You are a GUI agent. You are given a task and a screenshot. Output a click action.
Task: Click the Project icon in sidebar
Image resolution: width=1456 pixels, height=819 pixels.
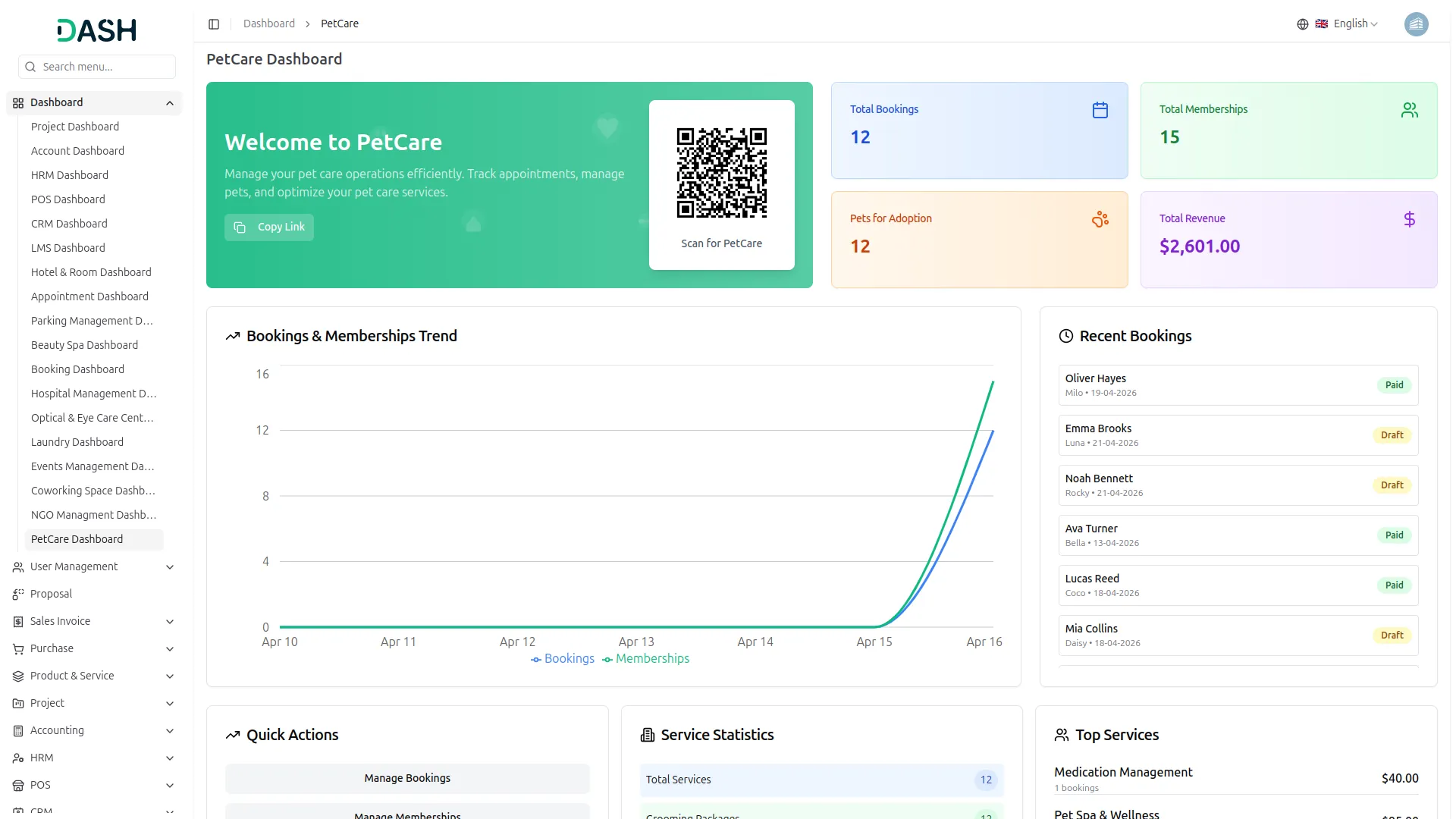pyautogui.click(x=18, y=704)
